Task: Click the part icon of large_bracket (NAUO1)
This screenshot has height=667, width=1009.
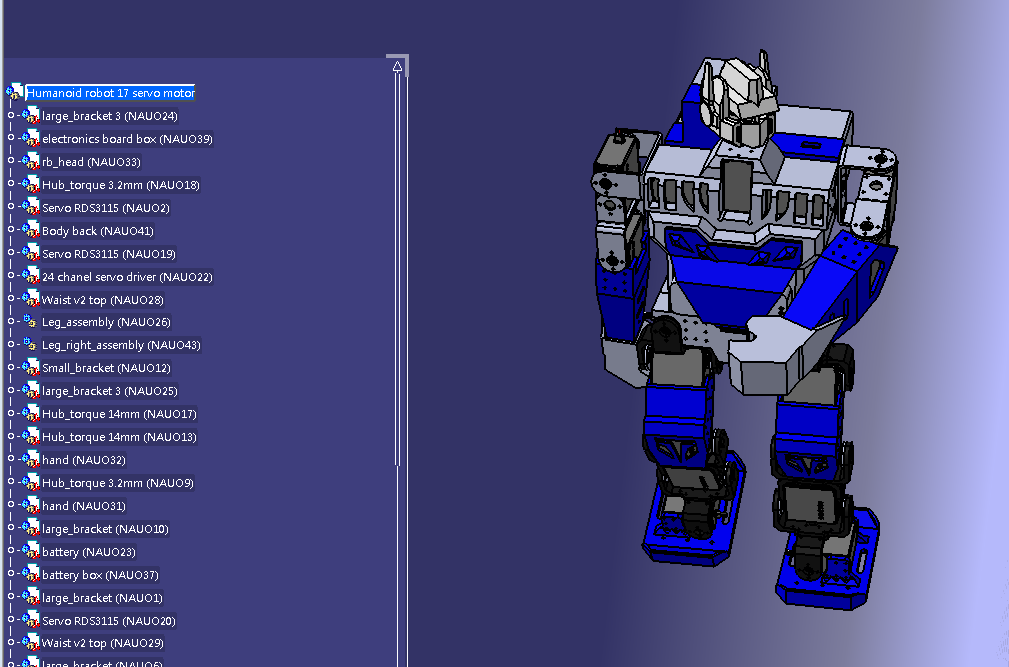Action: coord(30,598)
